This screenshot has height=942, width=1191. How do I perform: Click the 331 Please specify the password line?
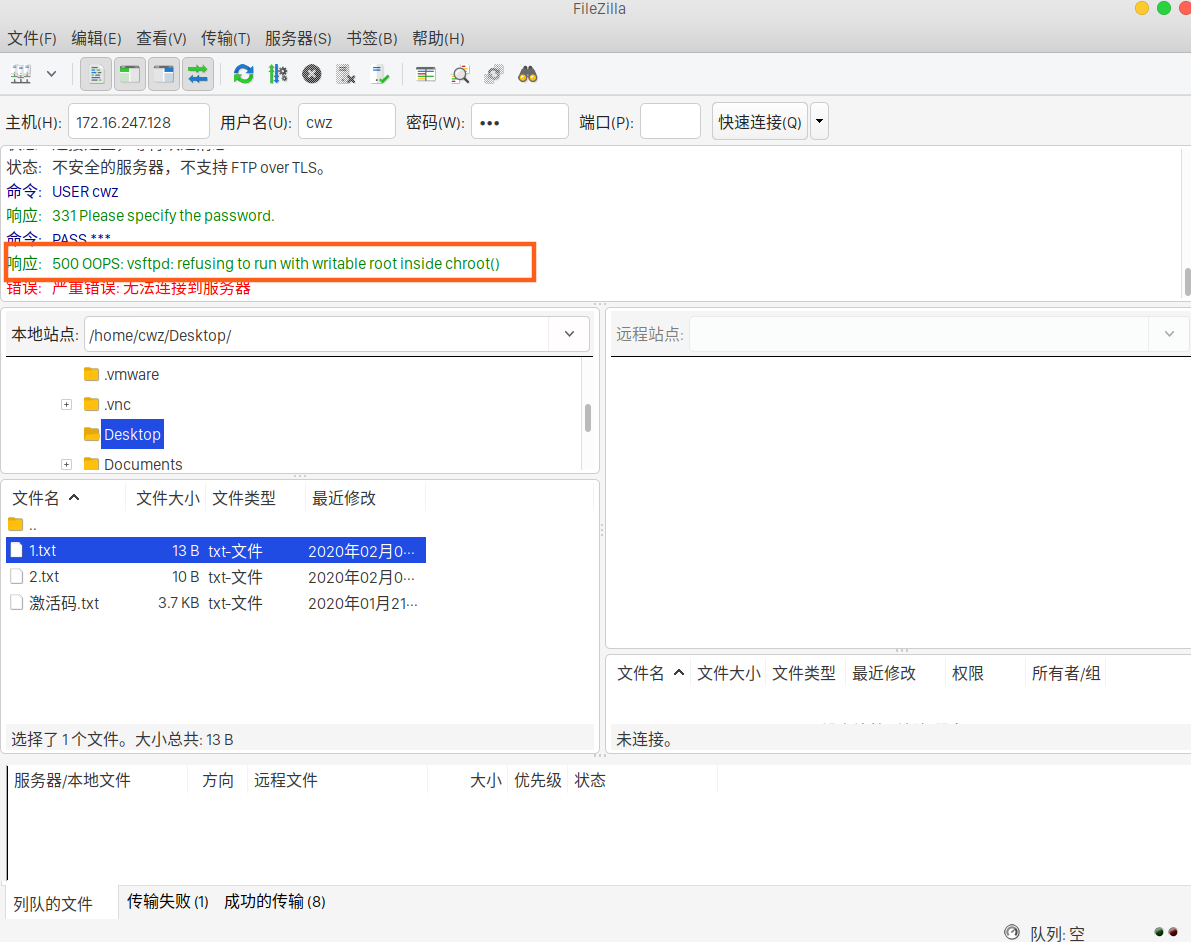pos(163,216)
